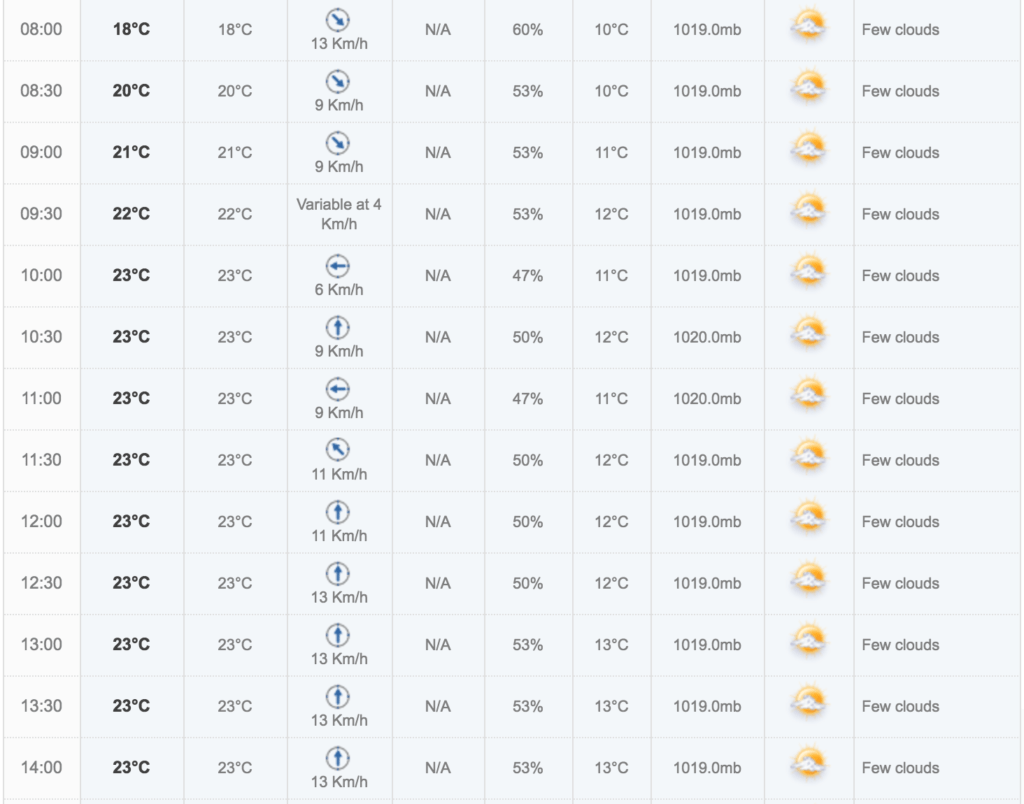Click the bold 18°C temperature at 08:00
The width and height of the screenshot is (1024, 804).
tap(131, 29)
